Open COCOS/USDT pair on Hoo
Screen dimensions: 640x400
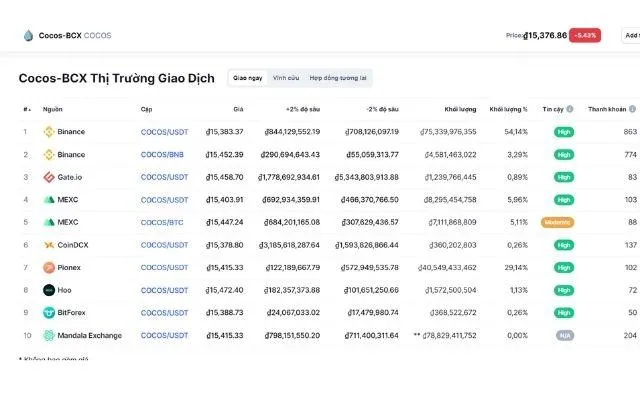pos(164,290)
